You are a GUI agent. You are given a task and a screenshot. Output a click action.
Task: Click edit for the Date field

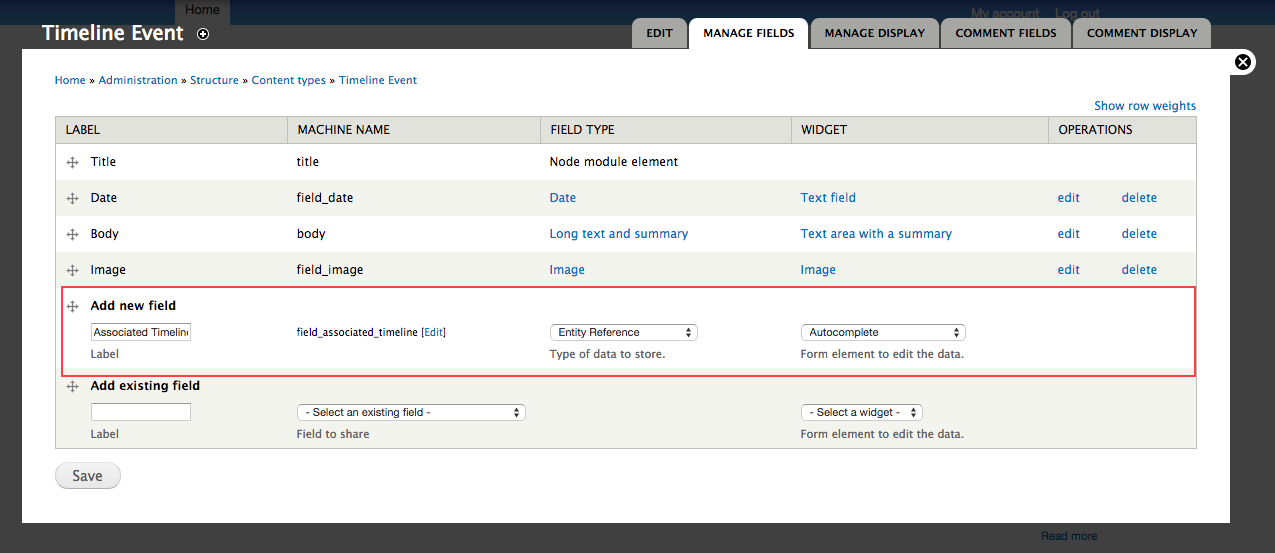1069,198
